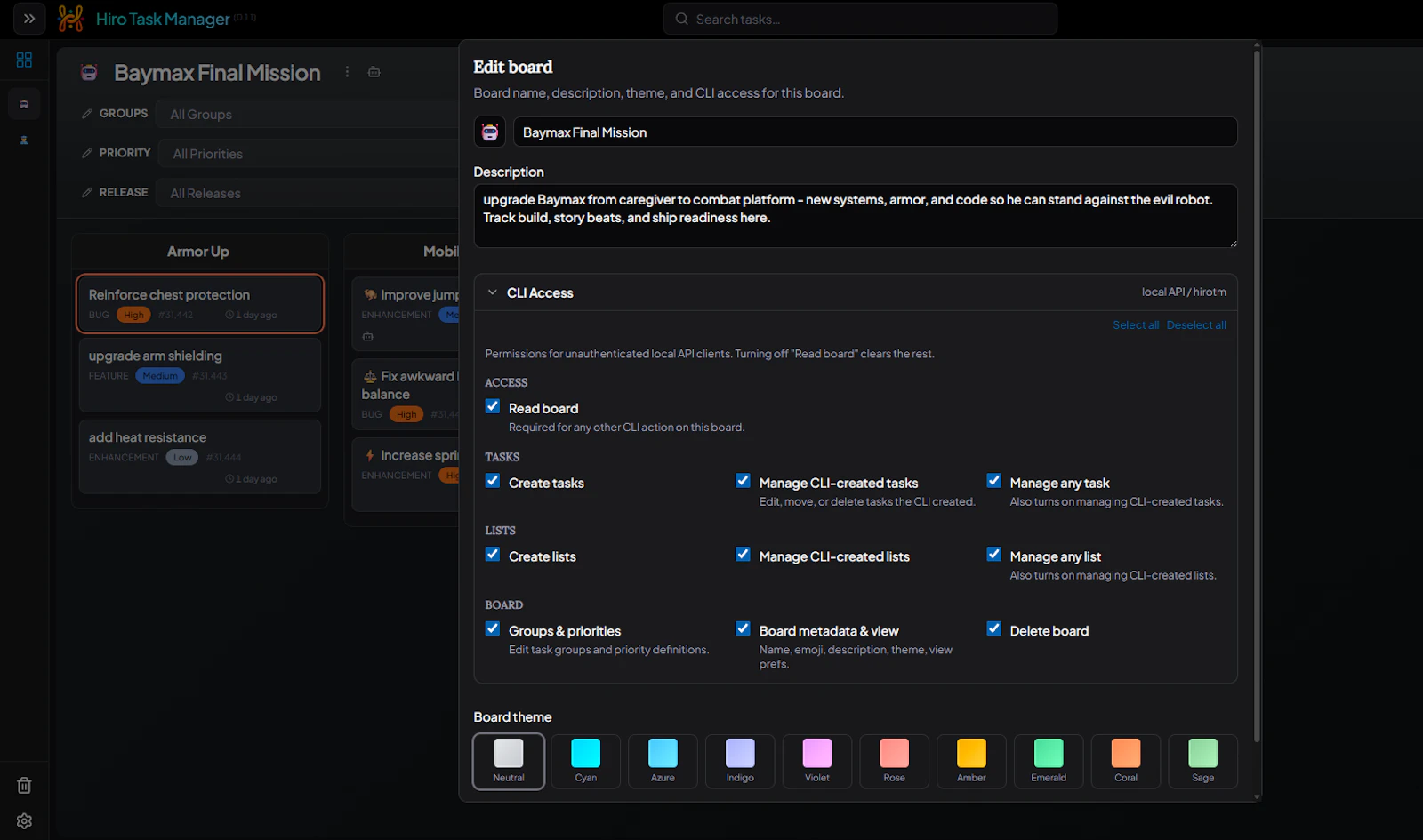
Task: Select the Cyan board theme
Action: click(x=586, y=761)
